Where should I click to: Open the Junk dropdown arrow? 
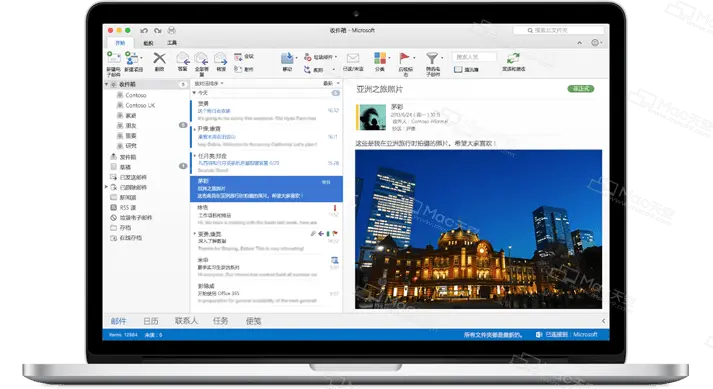pyautogui.click(x=336, y=57)
